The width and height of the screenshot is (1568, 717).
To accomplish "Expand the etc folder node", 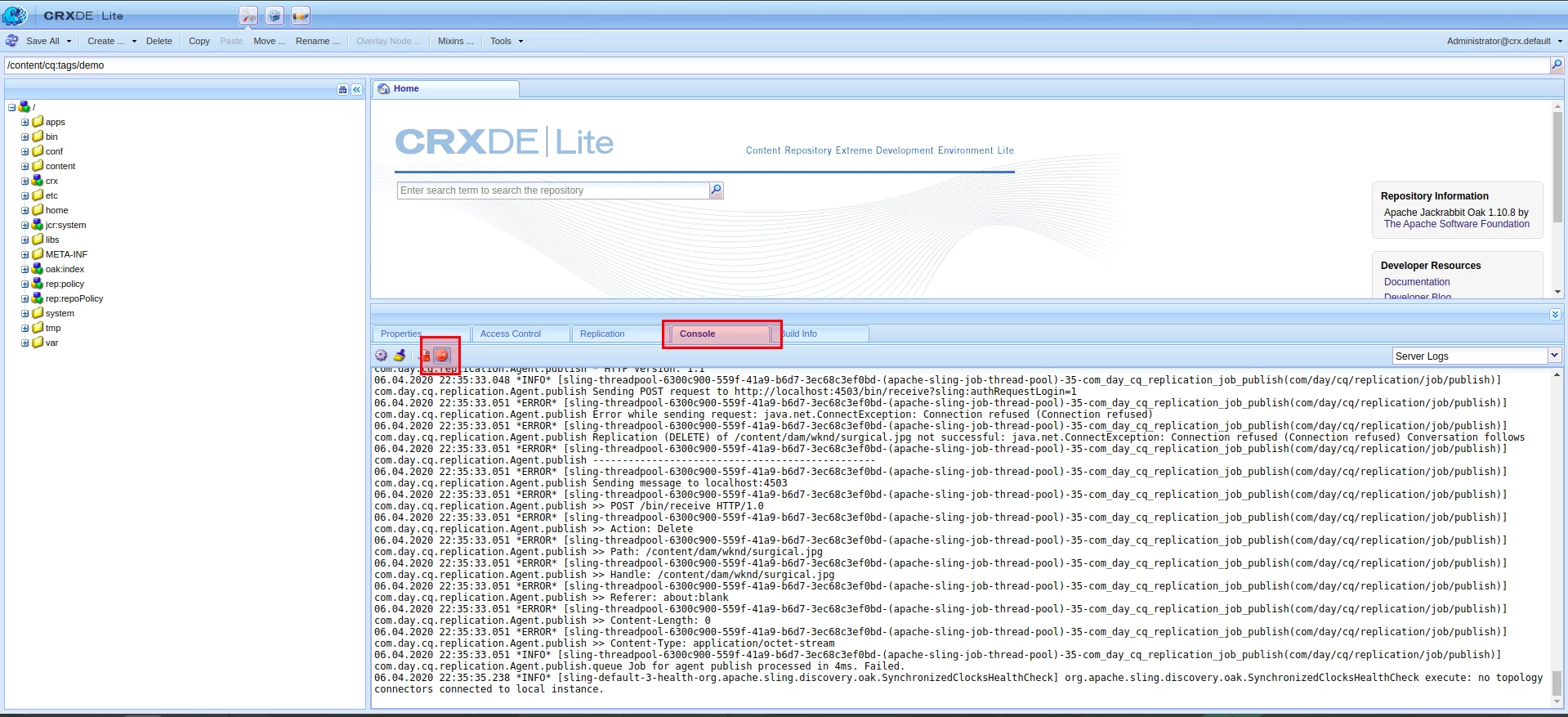I will click(25, 195).
